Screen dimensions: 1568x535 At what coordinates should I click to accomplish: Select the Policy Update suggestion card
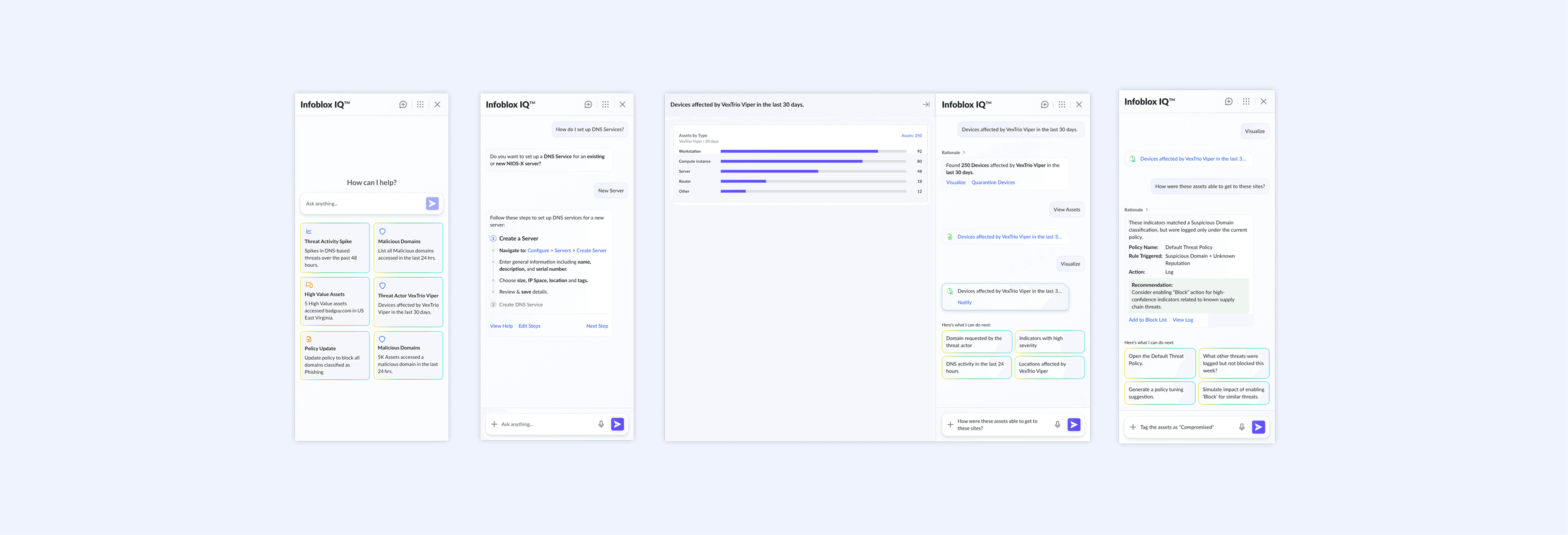pos(335,355)
